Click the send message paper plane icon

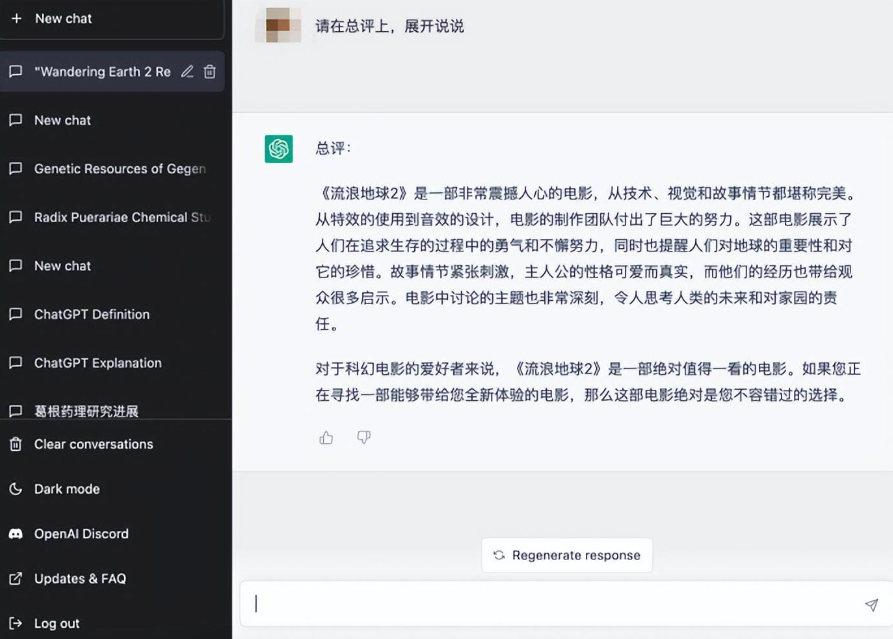871,605
